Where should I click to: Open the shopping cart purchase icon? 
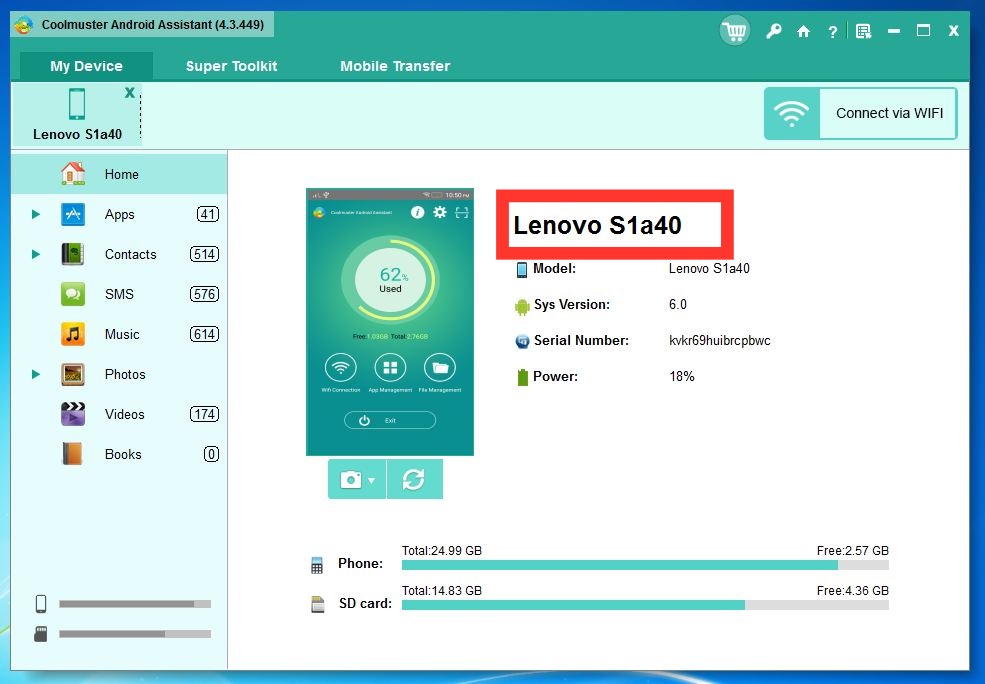734,30
